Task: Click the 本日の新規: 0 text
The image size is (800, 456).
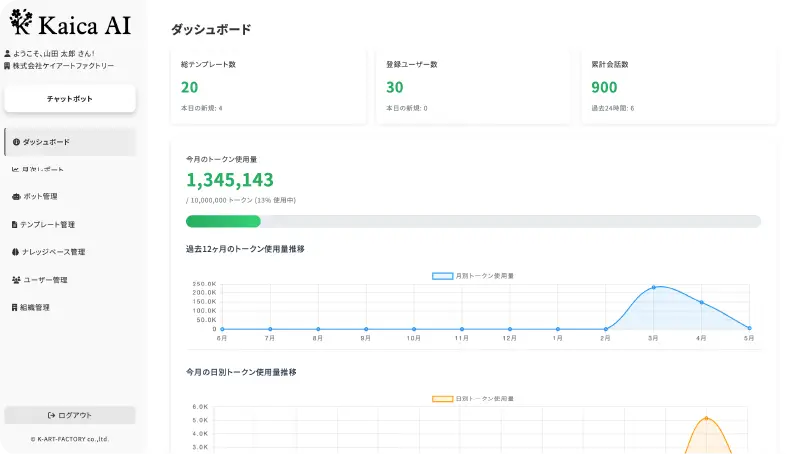Action: [407, 108]
